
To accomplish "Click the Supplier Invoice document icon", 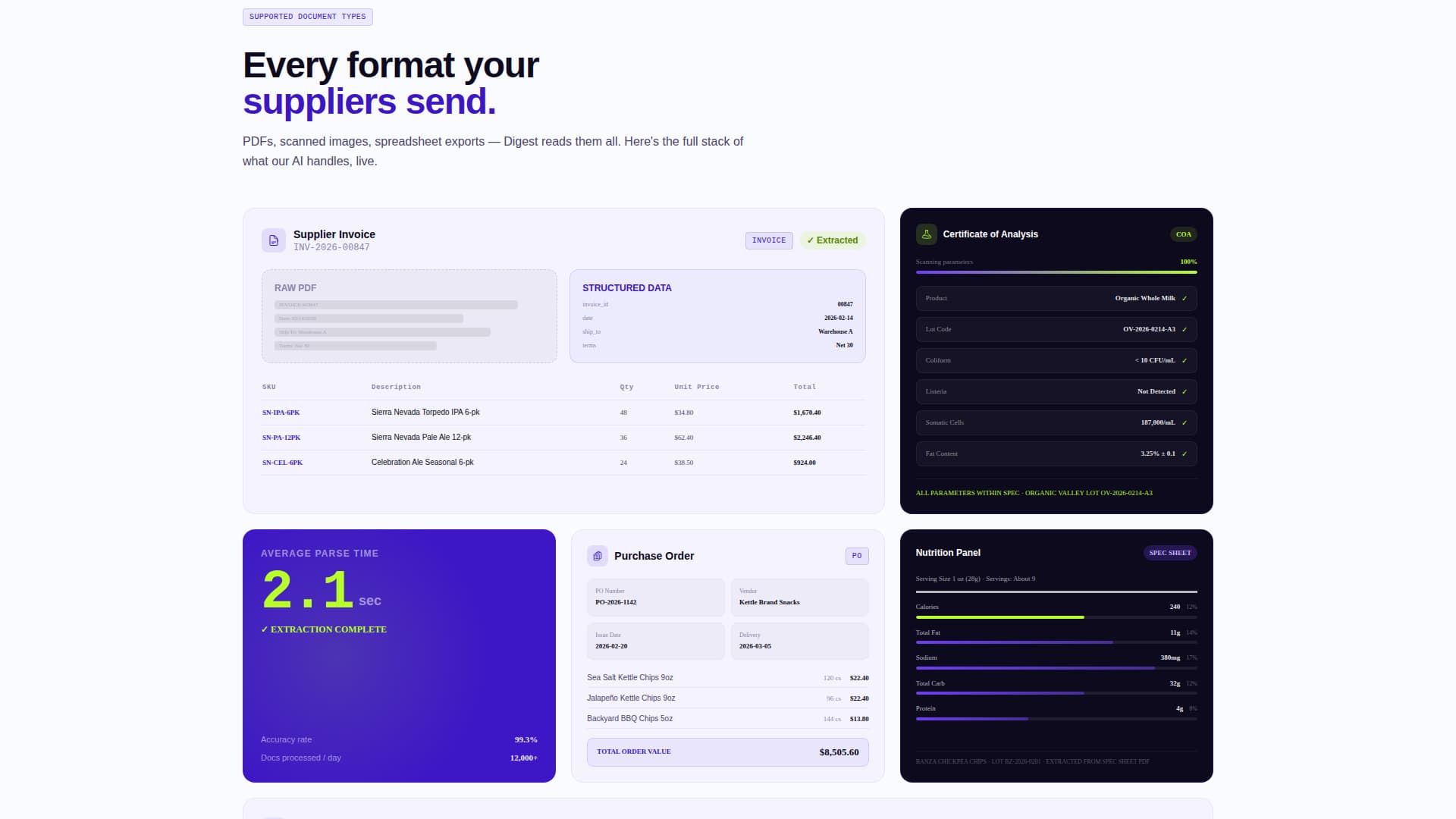I will click(272, 240).
